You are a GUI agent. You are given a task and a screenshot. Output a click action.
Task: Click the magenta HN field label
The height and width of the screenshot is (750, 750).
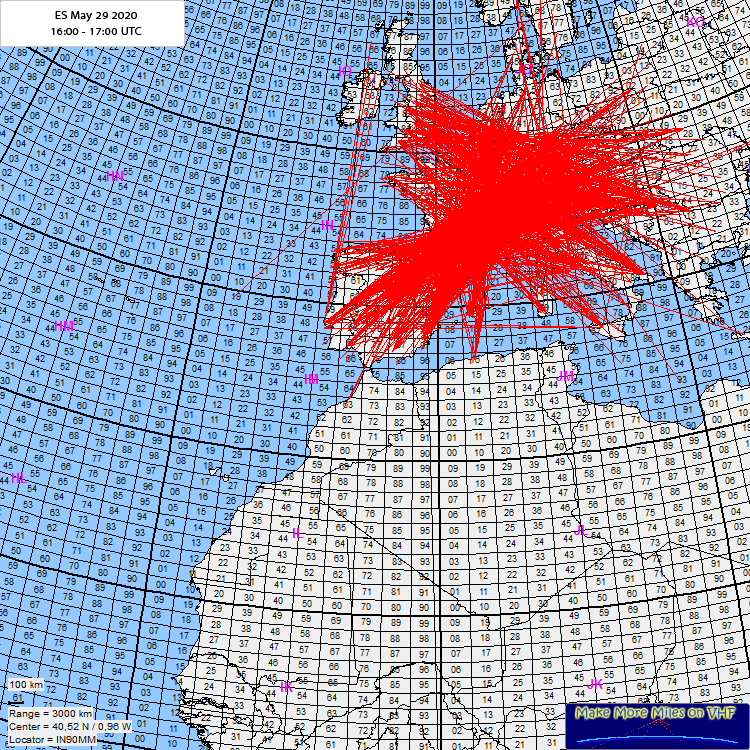[x=115, y=176]
